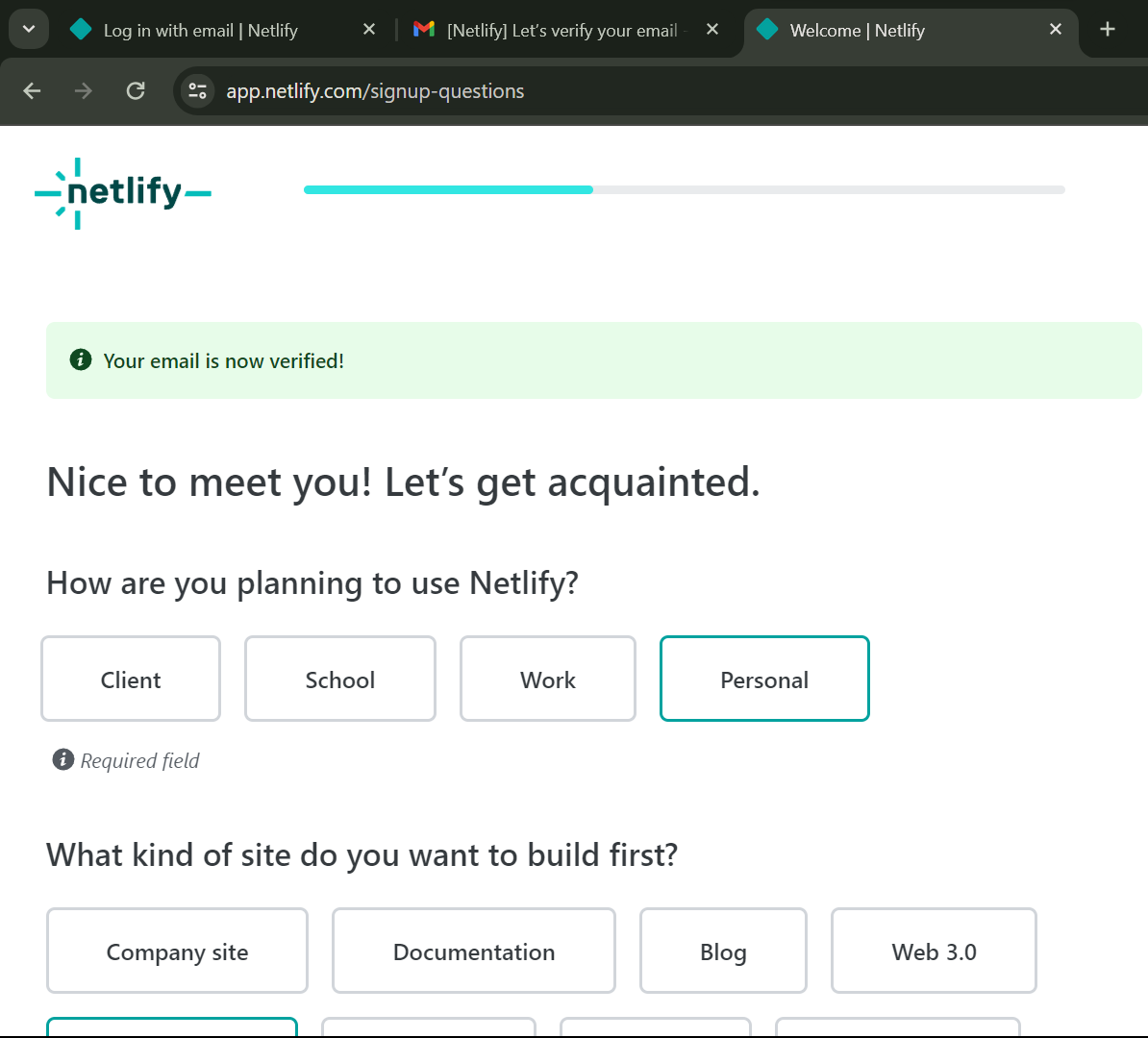Viewport: 1148px width, 1038px height.
Task: Click the info icon in the verification banner
Action: click(80, 359)
